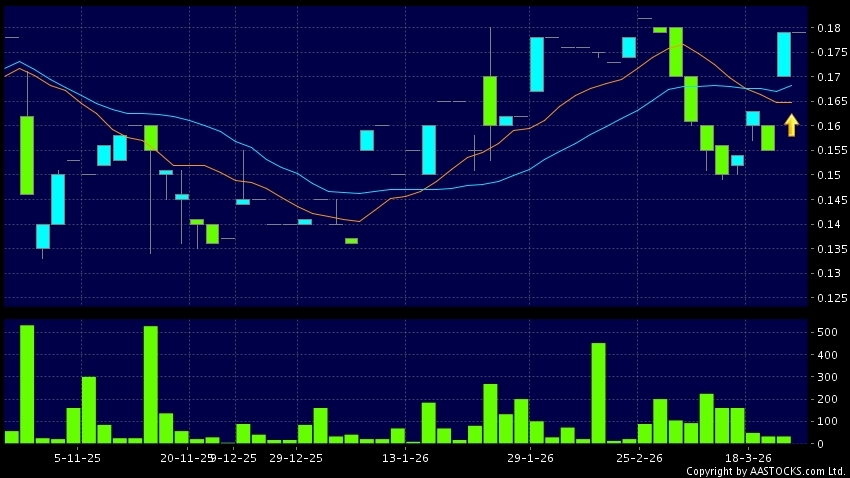Click the 0.125 price axis label
Image resolution: width=850 pixels, height=478 pixels.
point(831,298)
